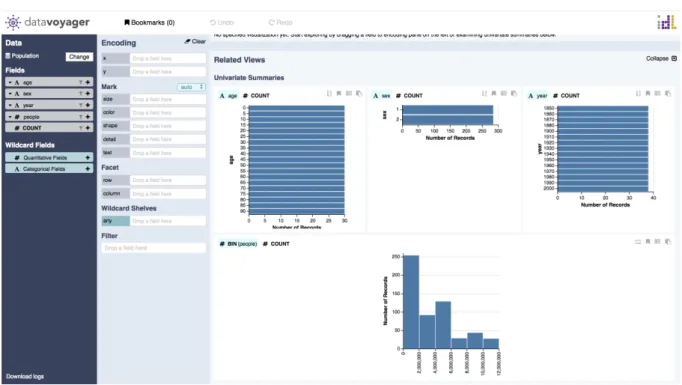This screenshot has height=385, width=682.
Task: Click the Undo button
Action: [222, 22]
